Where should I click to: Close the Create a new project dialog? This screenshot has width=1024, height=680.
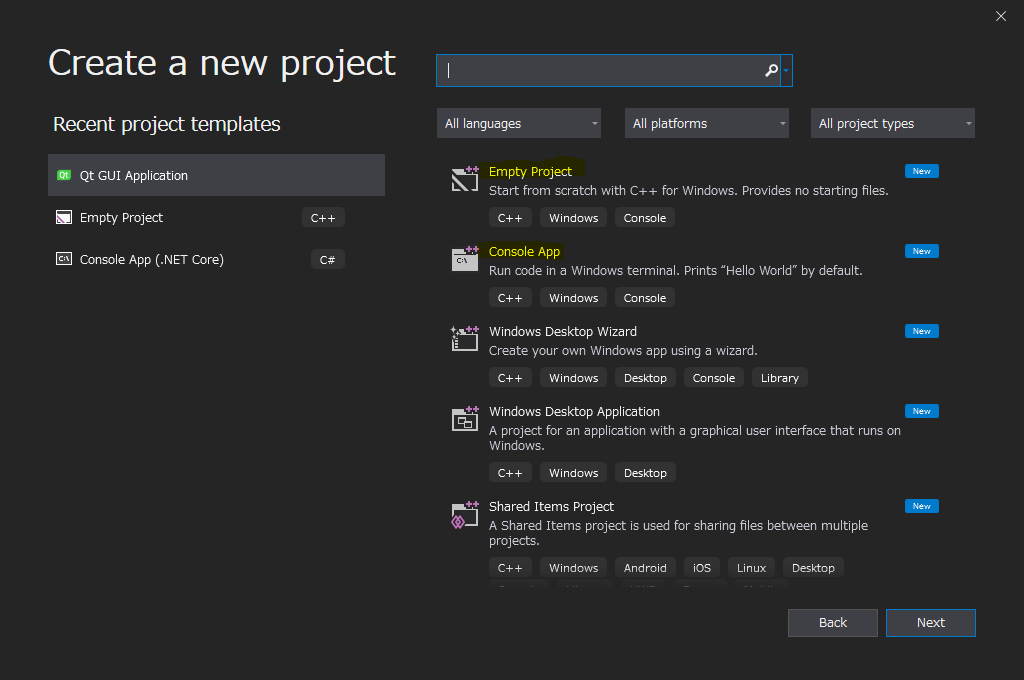tap(1000, 16)
